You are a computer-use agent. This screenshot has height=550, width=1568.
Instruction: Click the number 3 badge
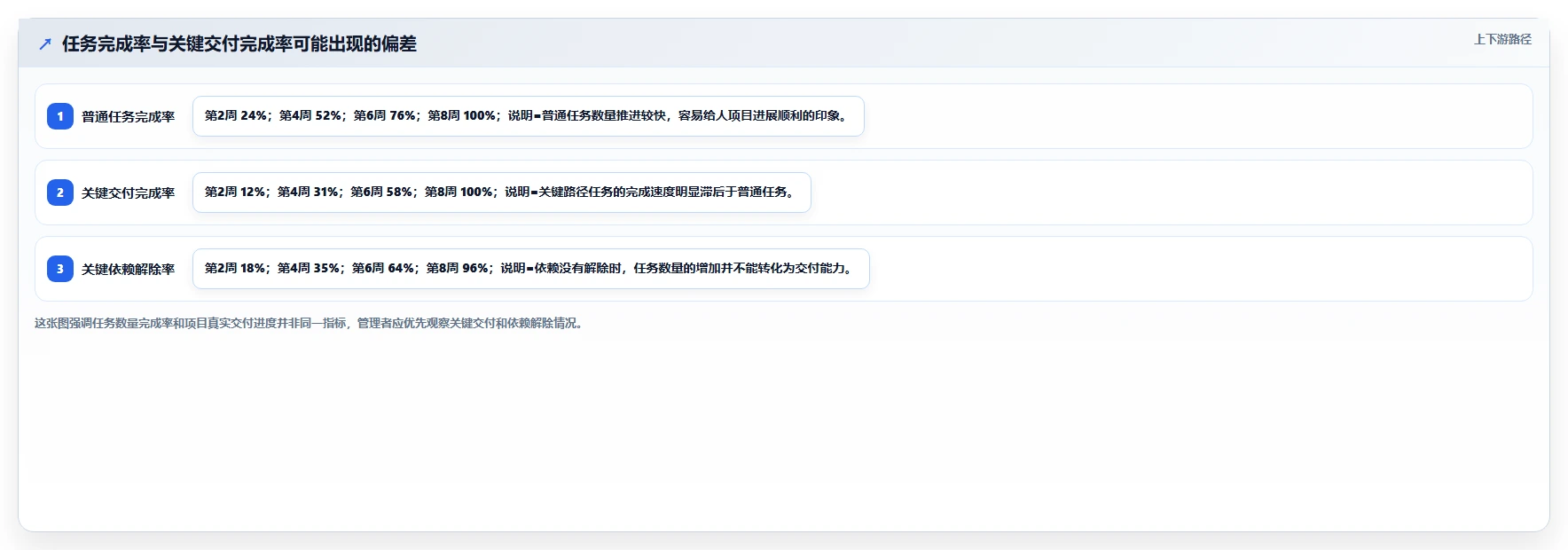point(60,269)
